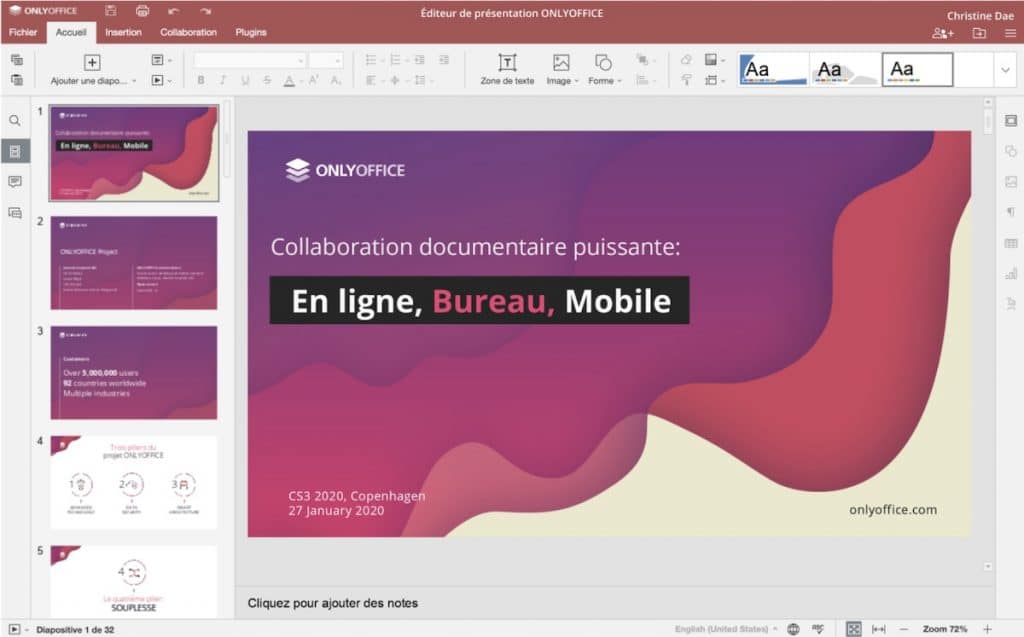Click the bullet list icon

[x=373, y=60]
